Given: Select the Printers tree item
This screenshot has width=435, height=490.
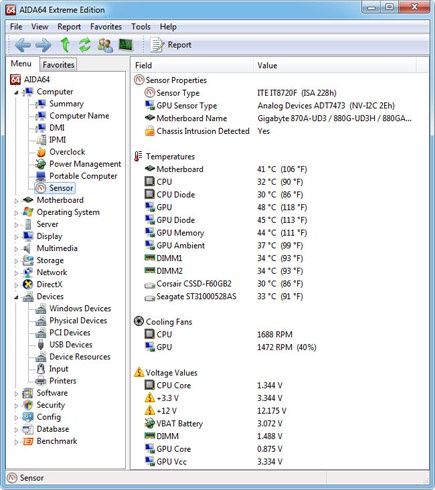Looking at the screenshot, I should 63,381.
